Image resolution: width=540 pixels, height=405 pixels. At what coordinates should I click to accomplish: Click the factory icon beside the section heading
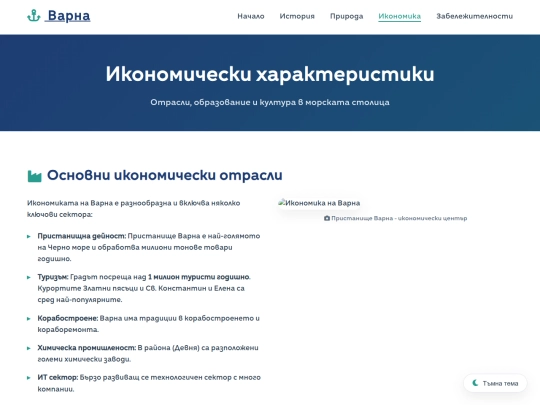(x=34, y=176)
